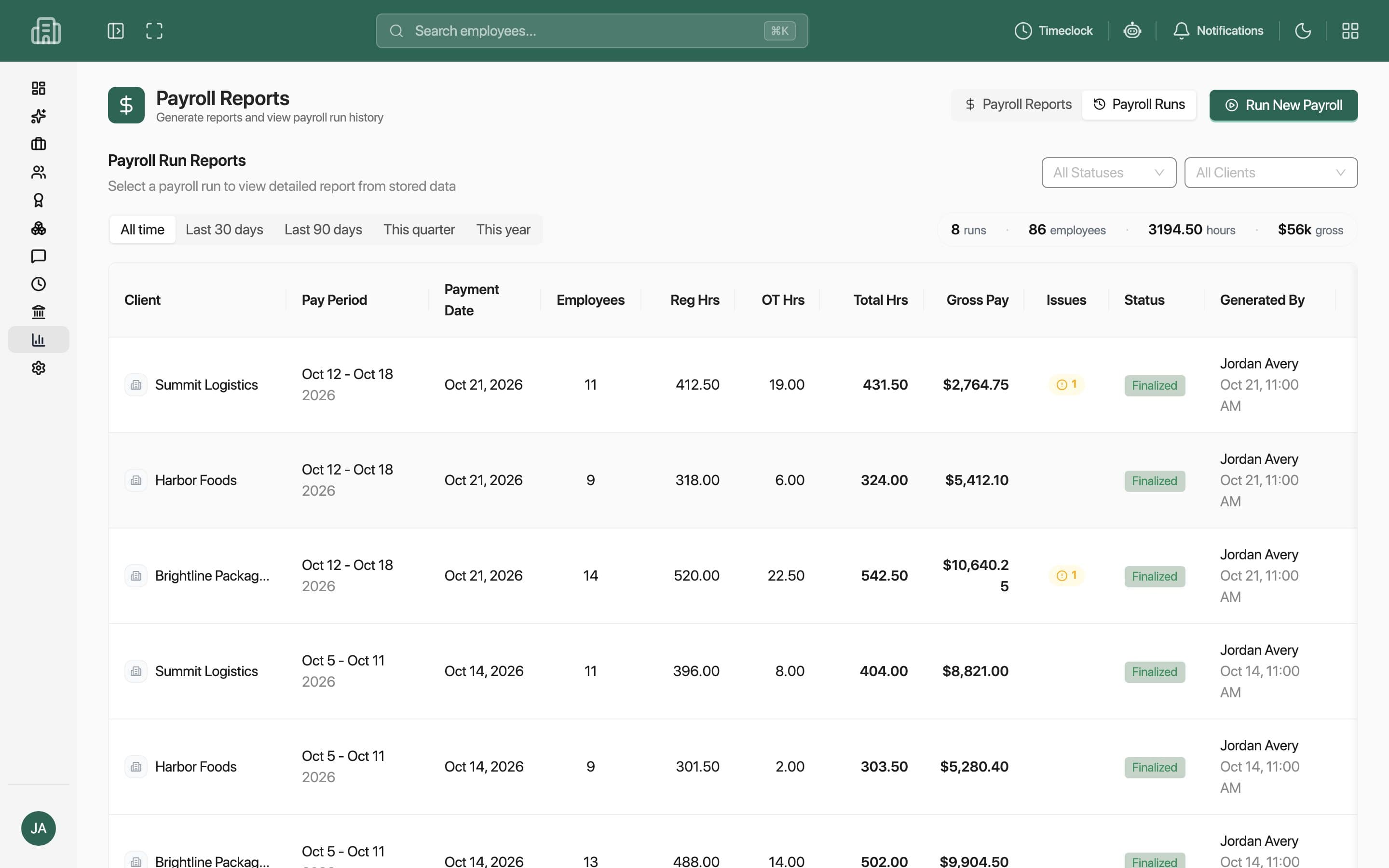Image resolution: width=1389 pixels, height=868 pixels.
Task: Click Run New Payroll button
Action: (1283, 105)
